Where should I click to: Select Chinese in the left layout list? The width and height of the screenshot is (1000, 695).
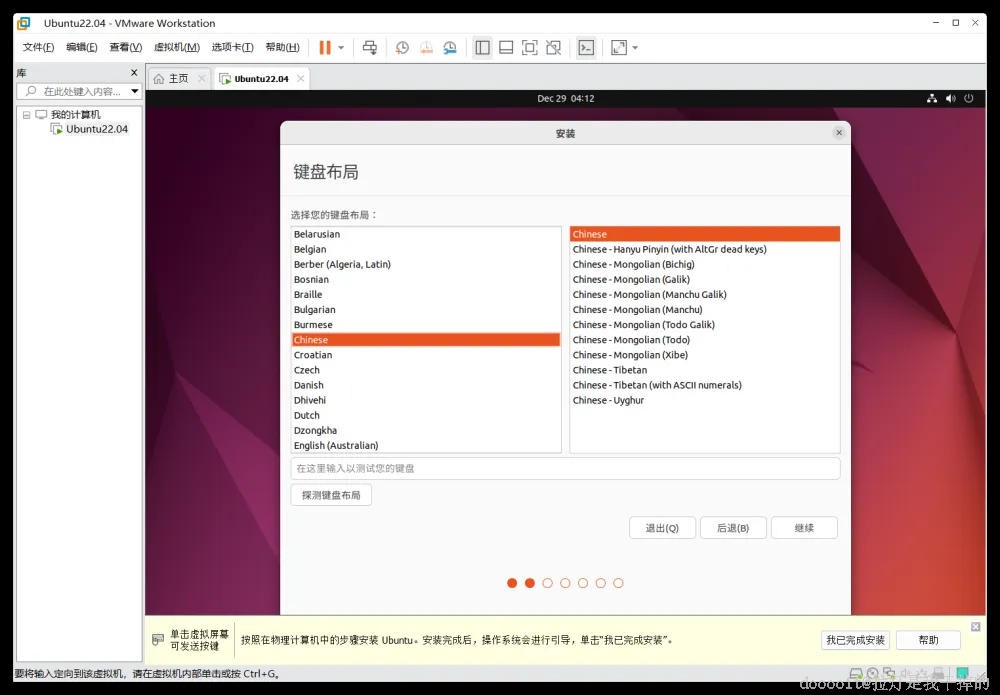pos(426,340)
